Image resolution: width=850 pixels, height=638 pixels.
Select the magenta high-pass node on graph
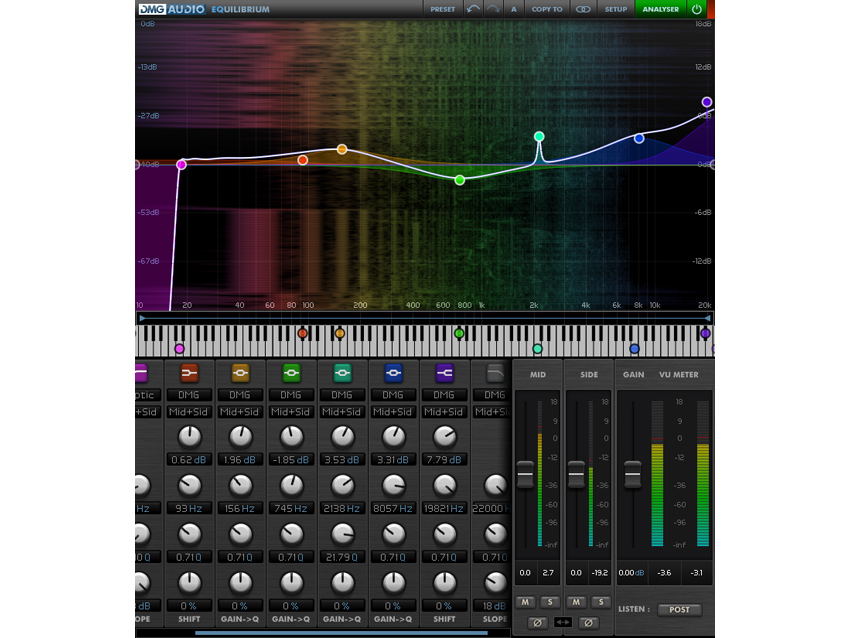pyautogui.click(x=182, y=164)
